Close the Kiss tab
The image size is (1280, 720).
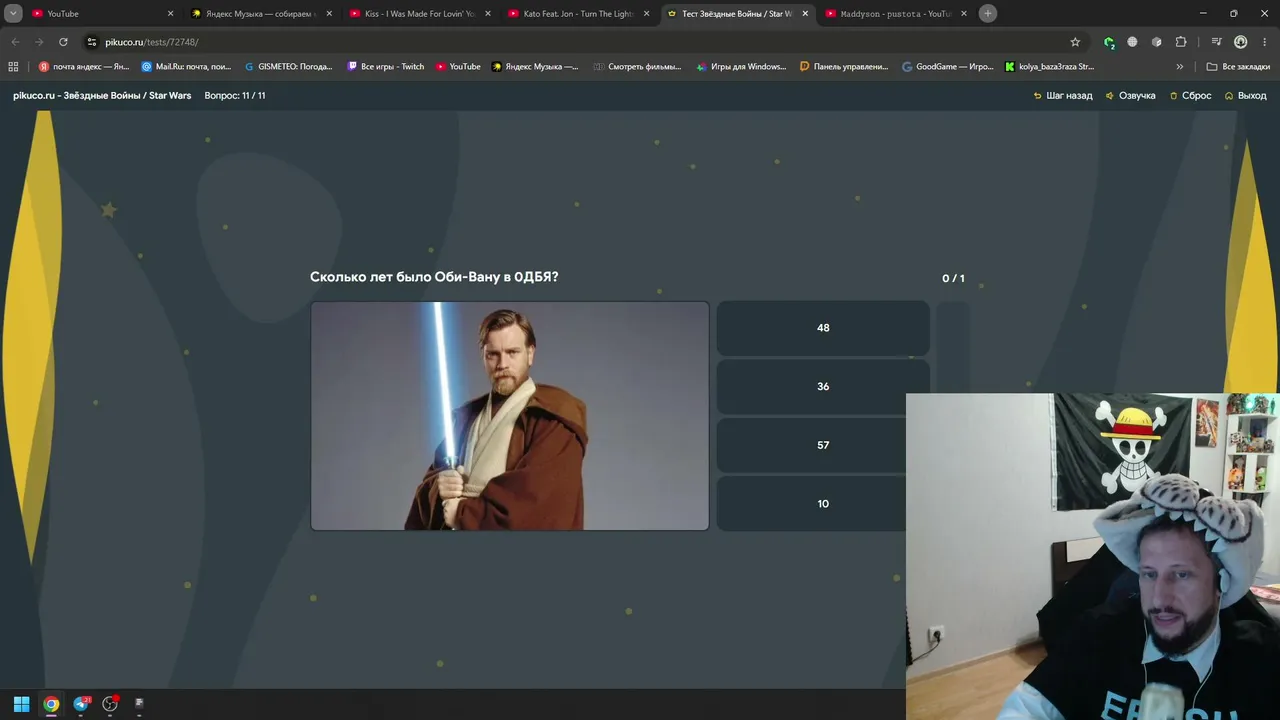tap(488, 13)
